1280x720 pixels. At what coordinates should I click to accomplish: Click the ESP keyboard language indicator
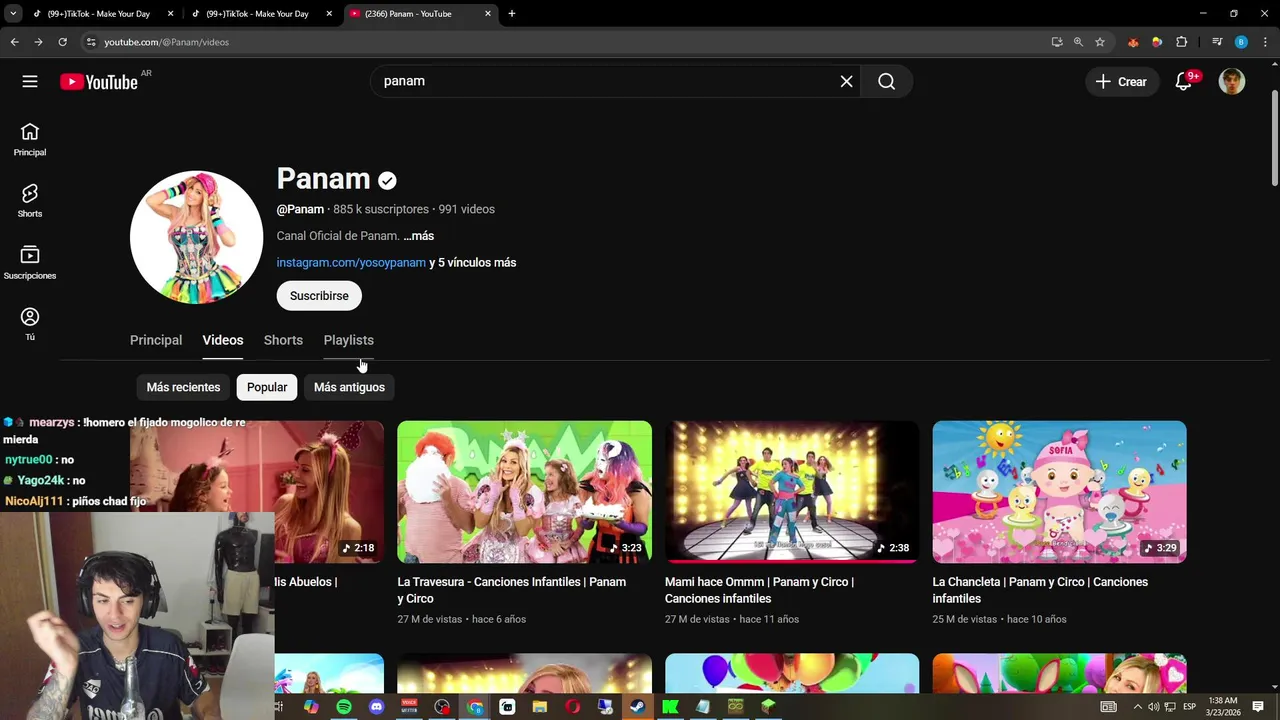(x=1190, y=707)
